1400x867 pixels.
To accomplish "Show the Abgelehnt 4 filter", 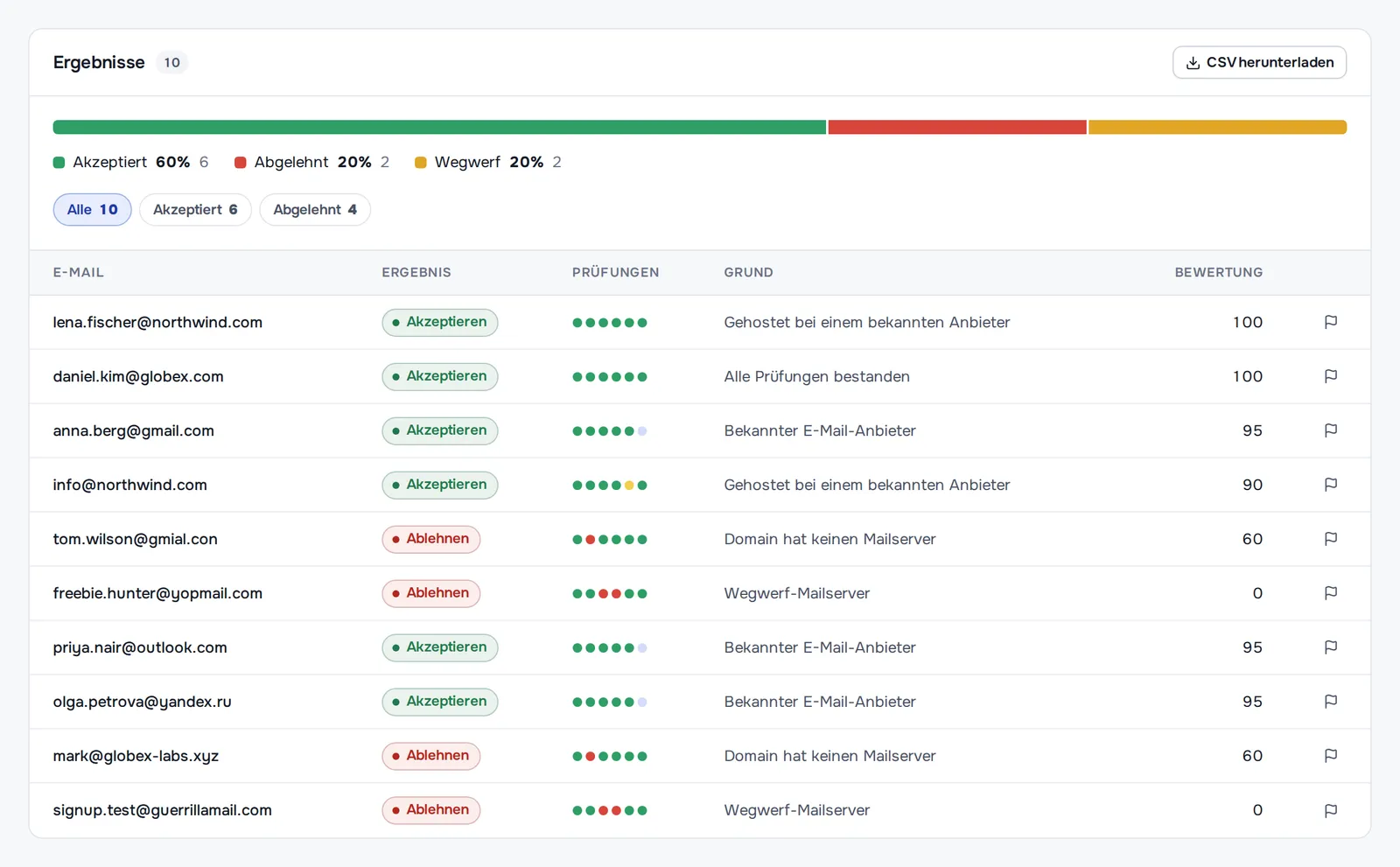I will [315, 210].
